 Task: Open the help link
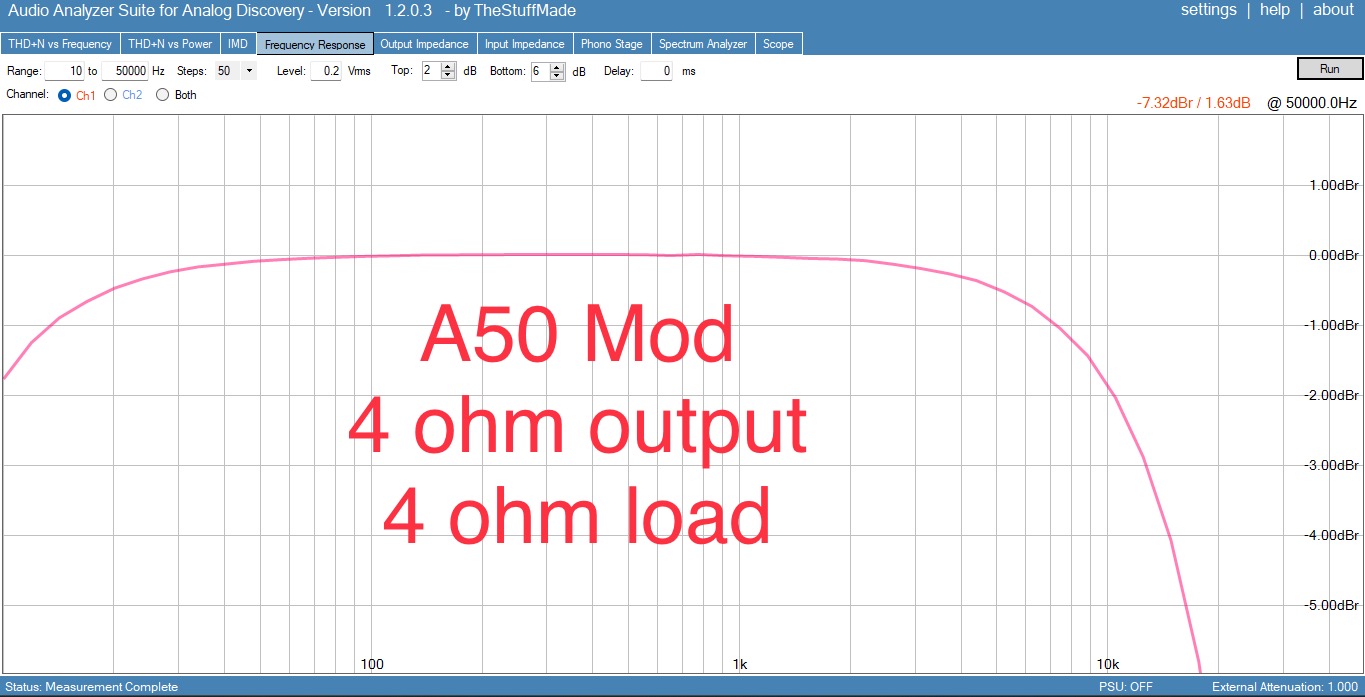click(1274, 10)
